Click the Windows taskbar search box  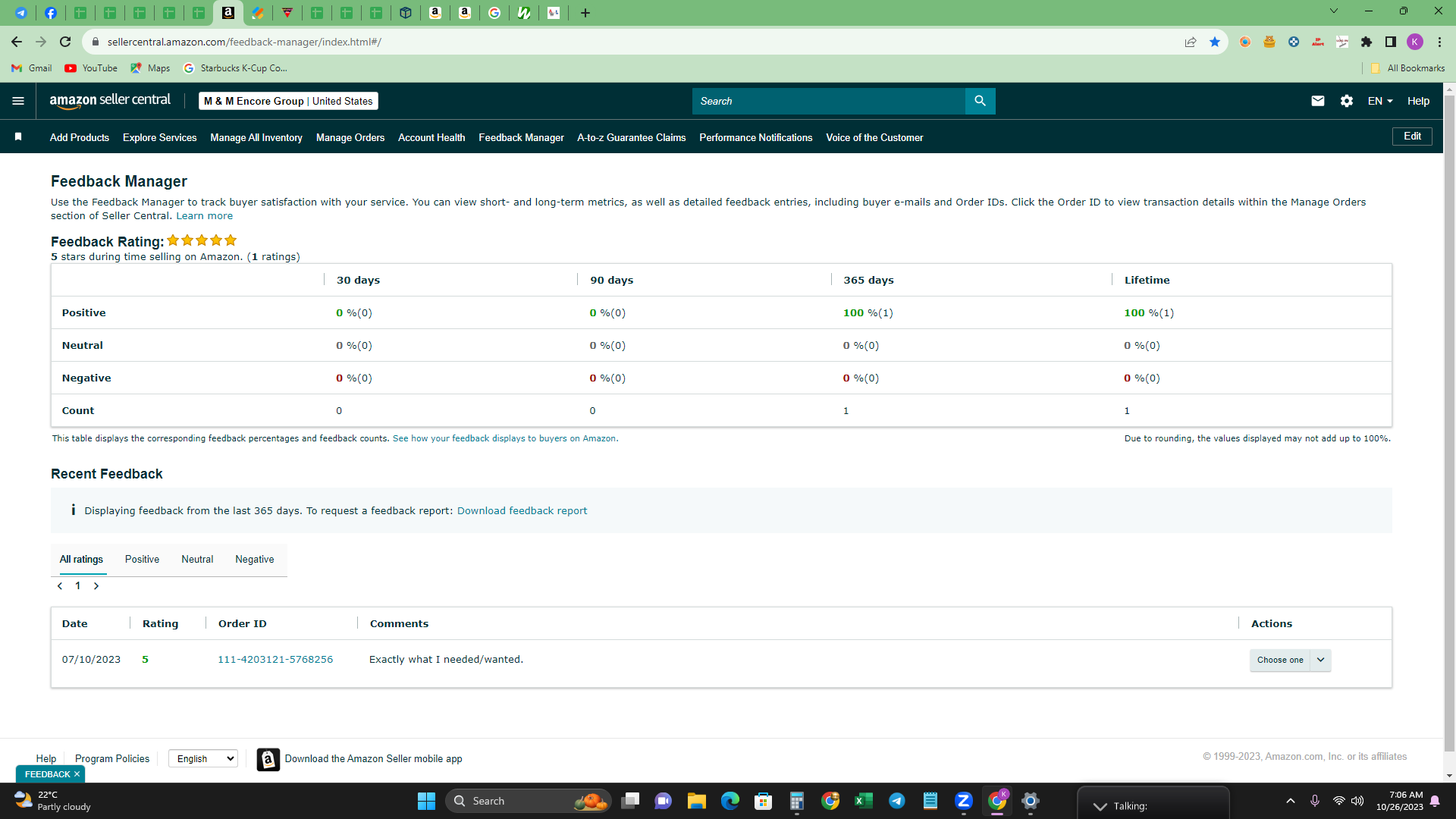(x=528, y=801)
